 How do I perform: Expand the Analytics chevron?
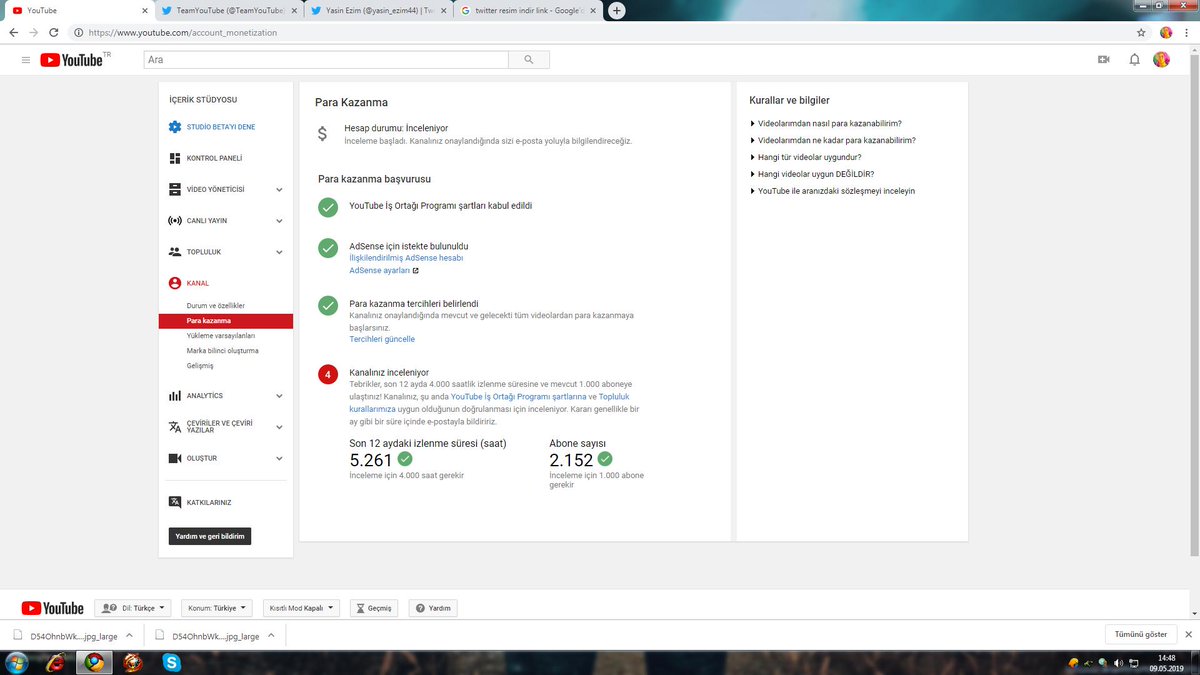[279, 396]
